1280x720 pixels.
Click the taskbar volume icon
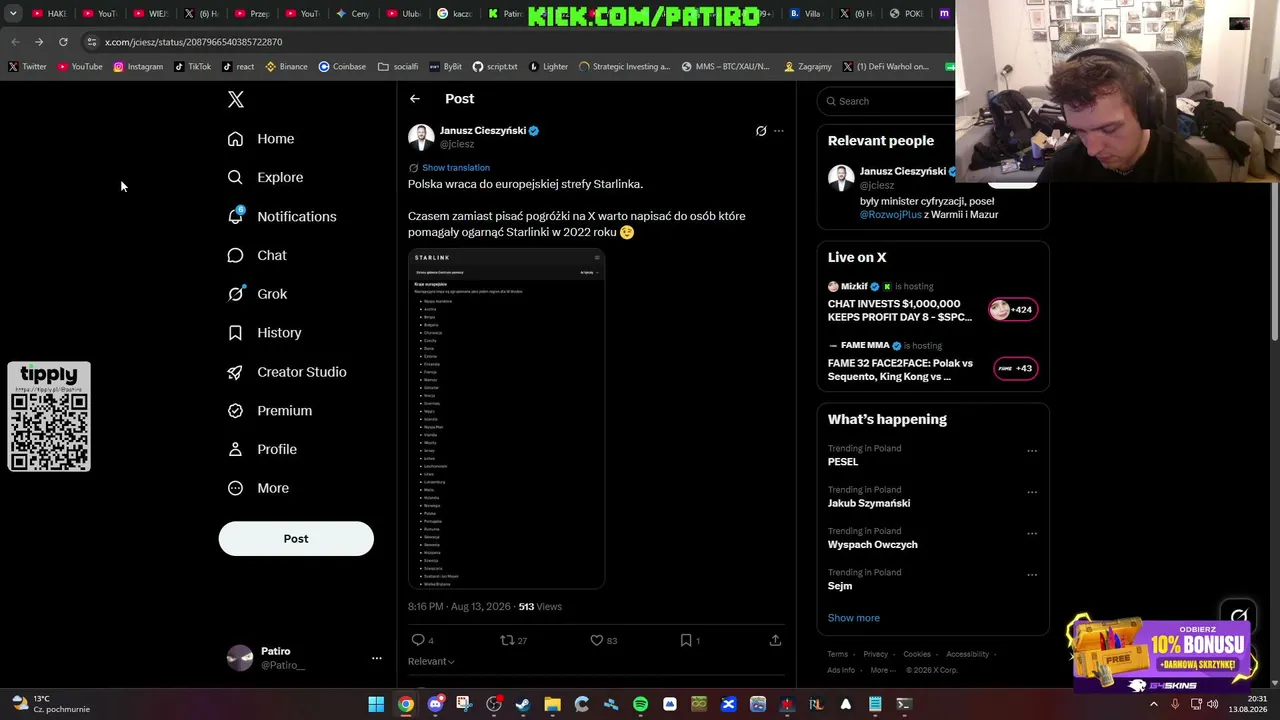(x=1213, y=704)
